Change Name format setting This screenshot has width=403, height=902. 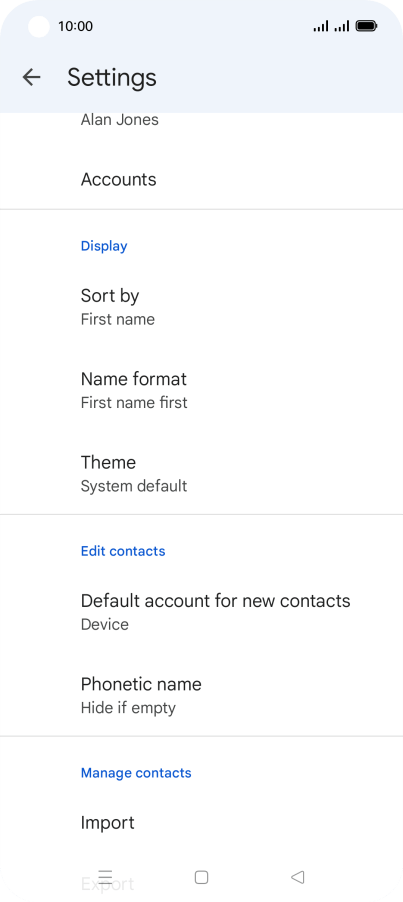coord(201,389)
